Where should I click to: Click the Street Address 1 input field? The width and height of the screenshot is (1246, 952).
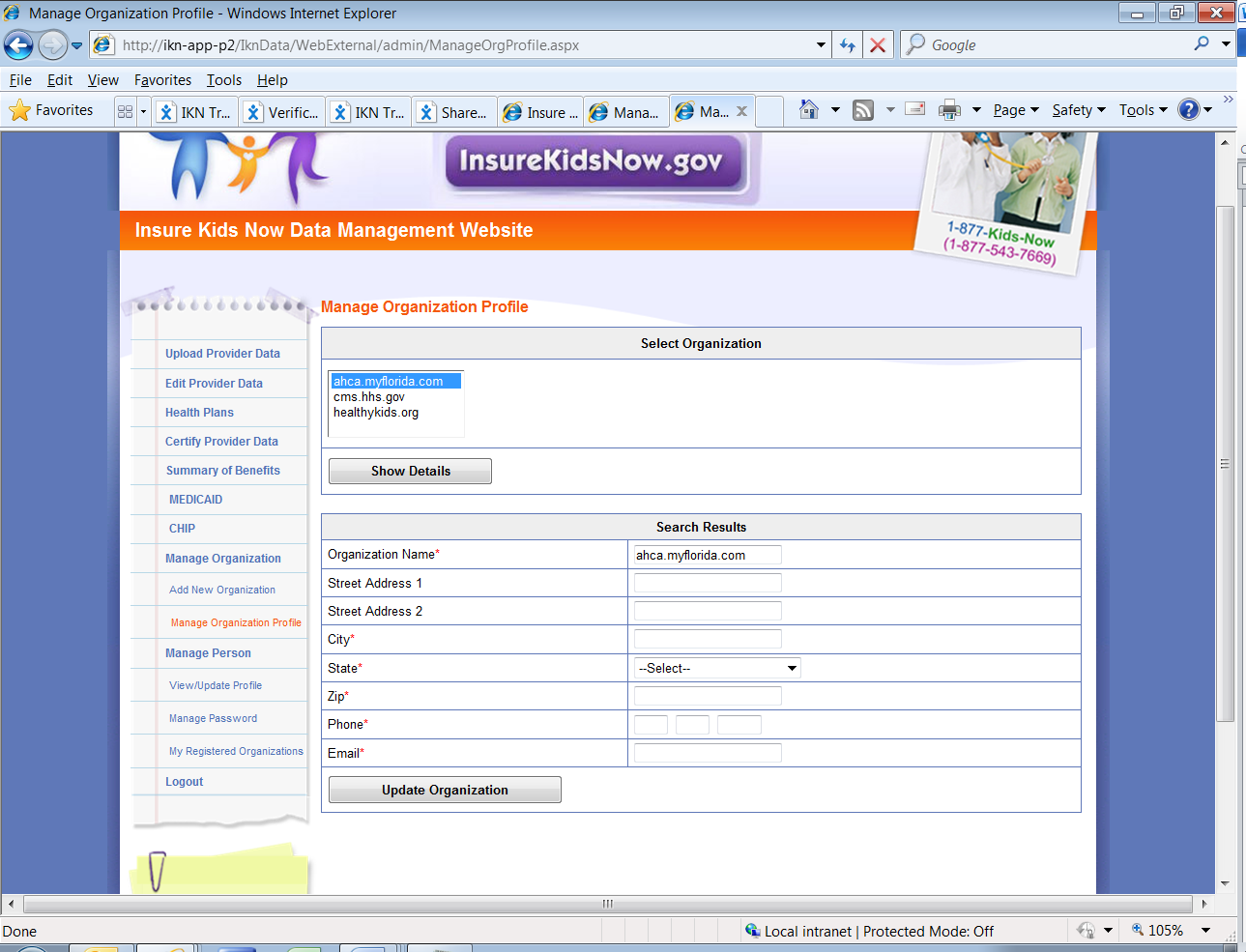pos(708,583)
